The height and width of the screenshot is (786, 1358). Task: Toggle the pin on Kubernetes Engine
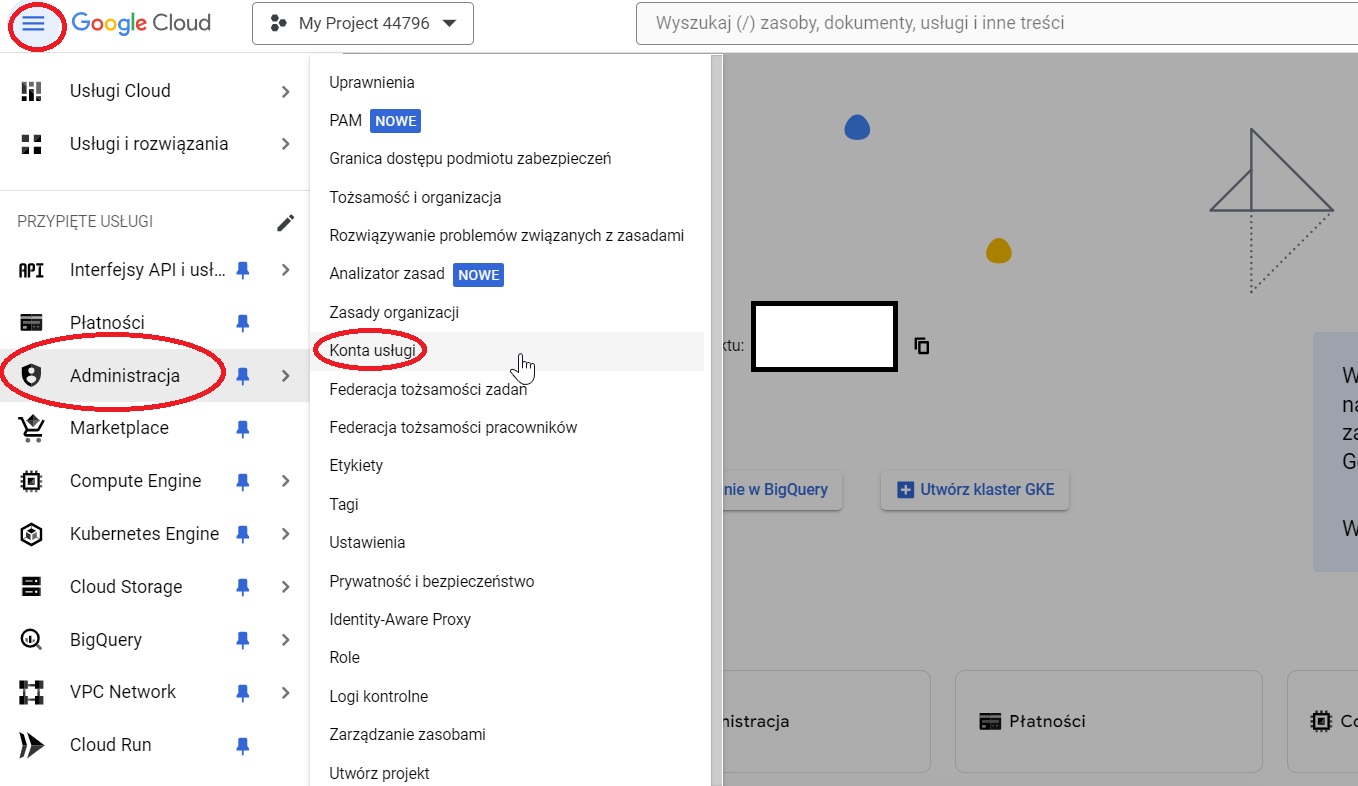click(241, 534)
